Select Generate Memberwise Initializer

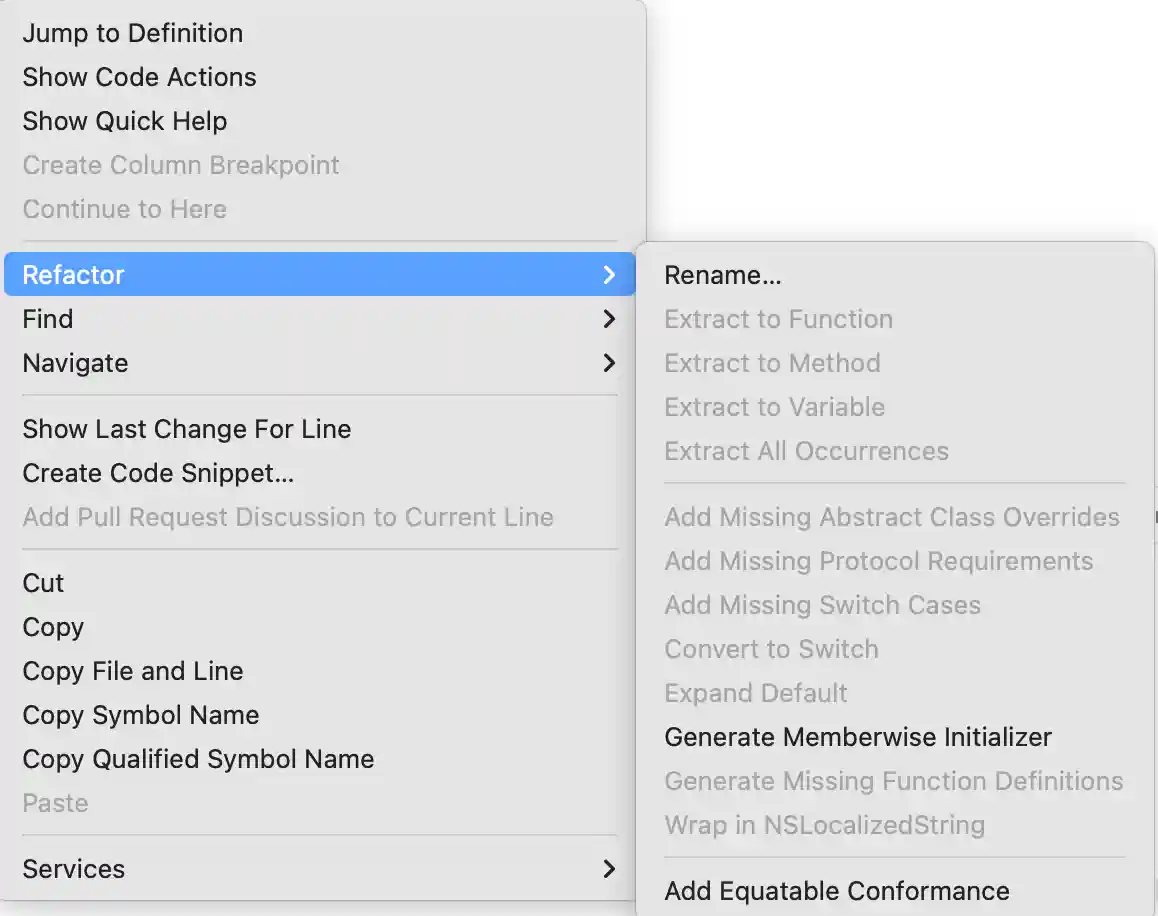(x=857, y=737)
